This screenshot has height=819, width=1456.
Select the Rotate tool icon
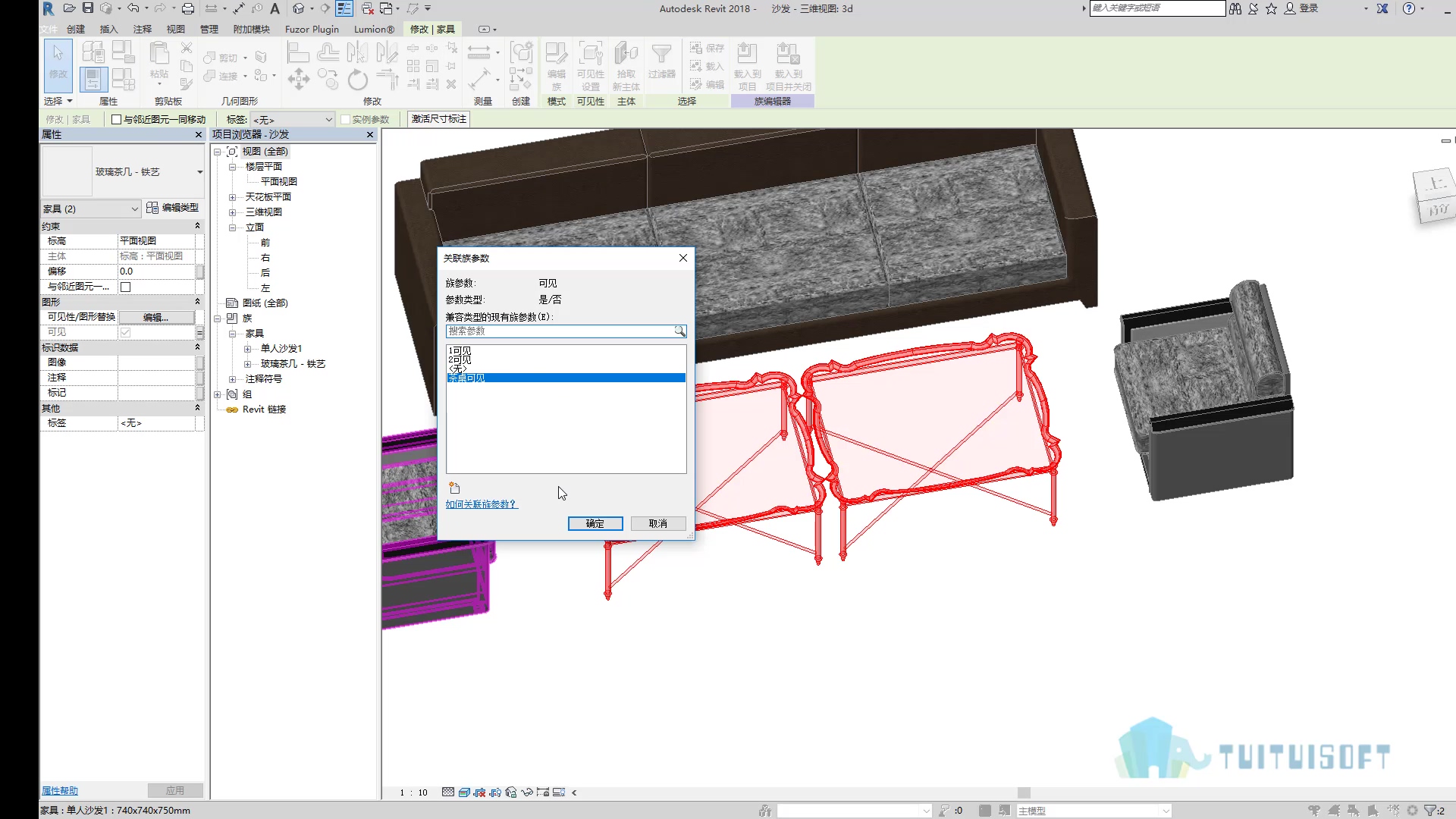coord(357,79)
